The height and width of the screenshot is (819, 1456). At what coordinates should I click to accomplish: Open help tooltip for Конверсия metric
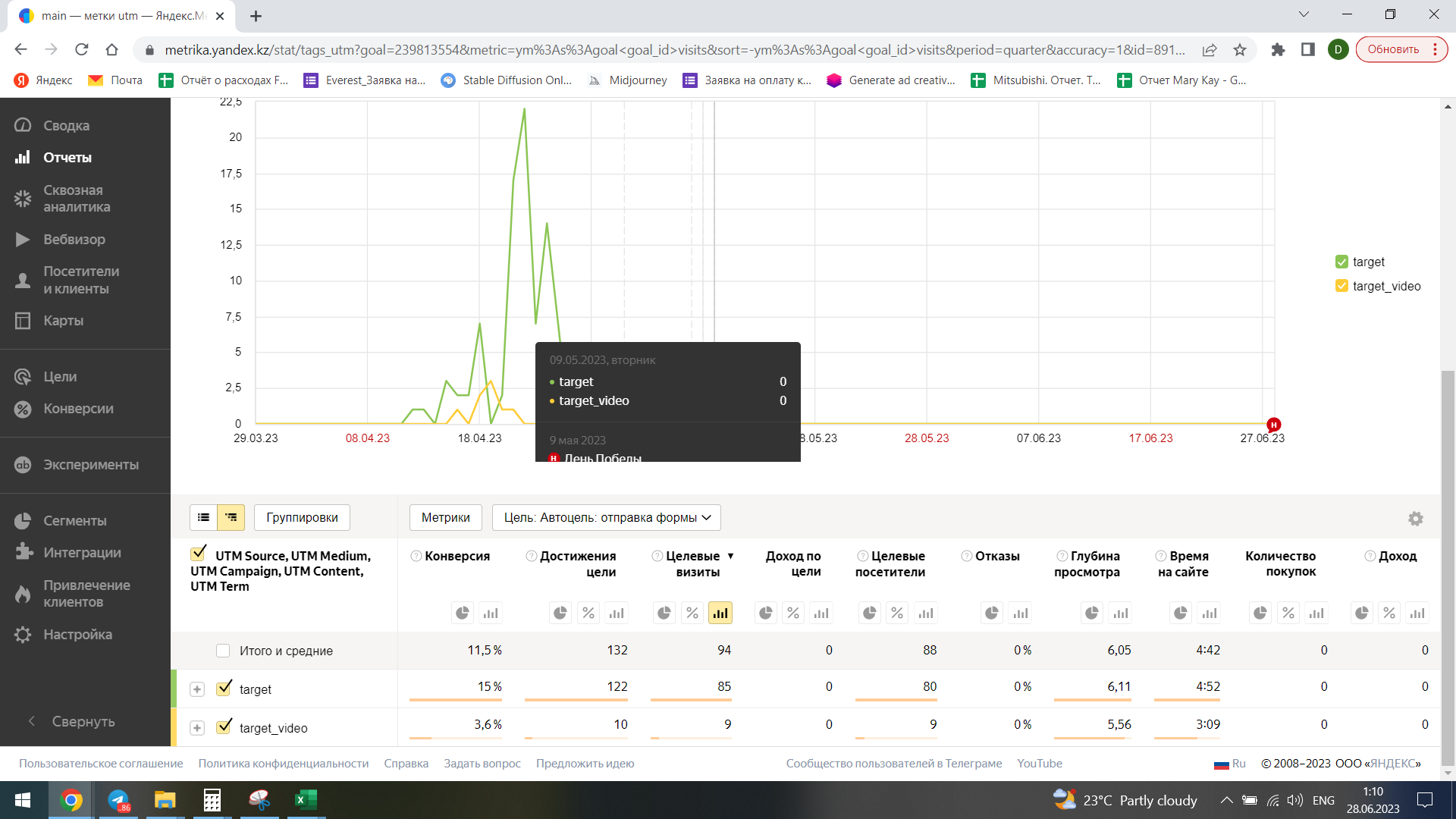coord(416,556)
